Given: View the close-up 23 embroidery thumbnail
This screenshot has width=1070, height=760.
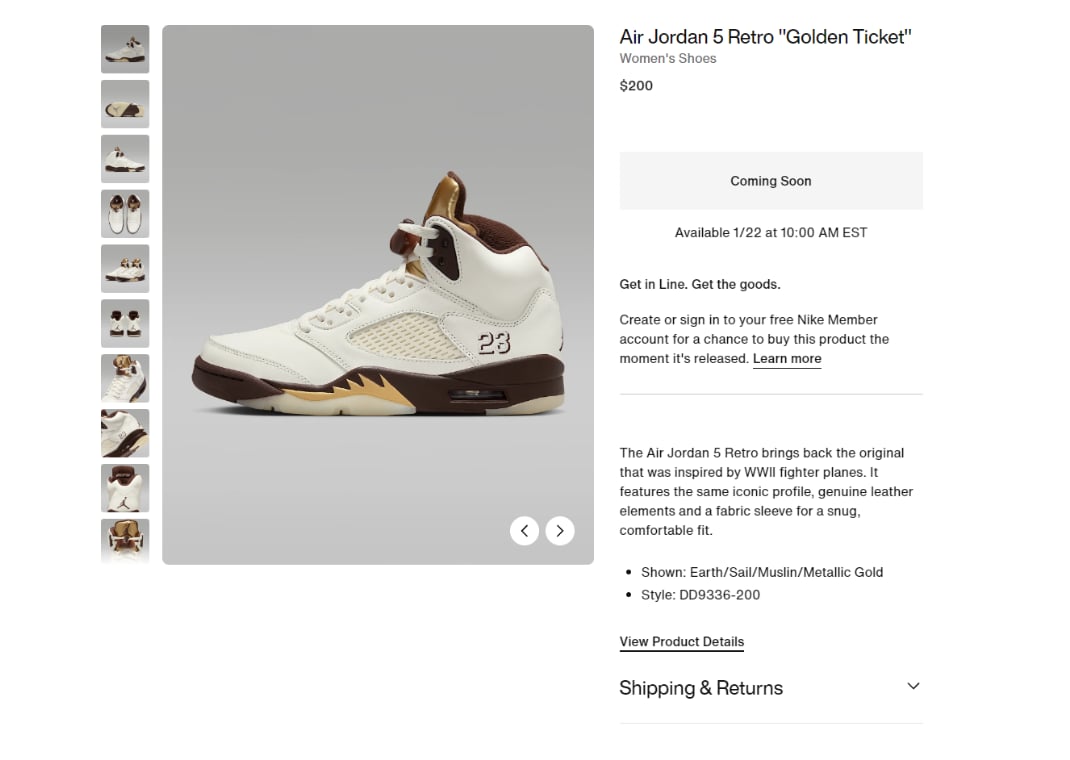Looking at the screenshot, I should click(x=125, y=433).
